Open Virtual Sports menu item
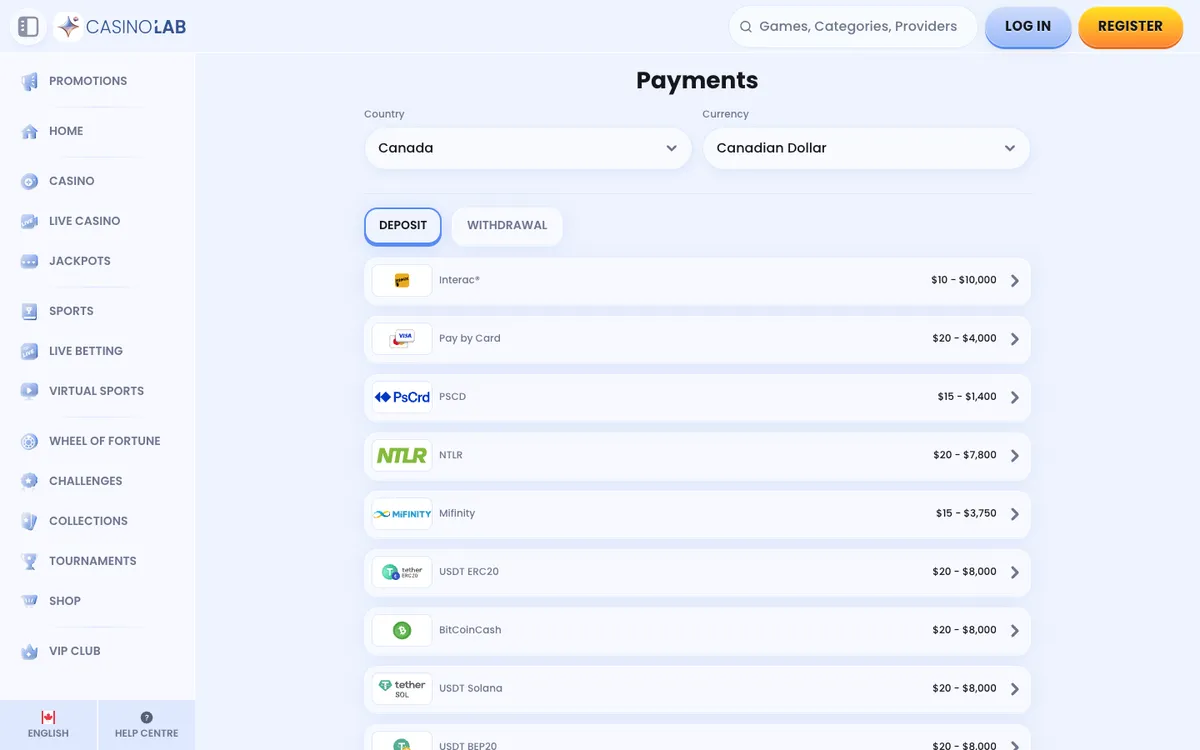 (97, 391)
